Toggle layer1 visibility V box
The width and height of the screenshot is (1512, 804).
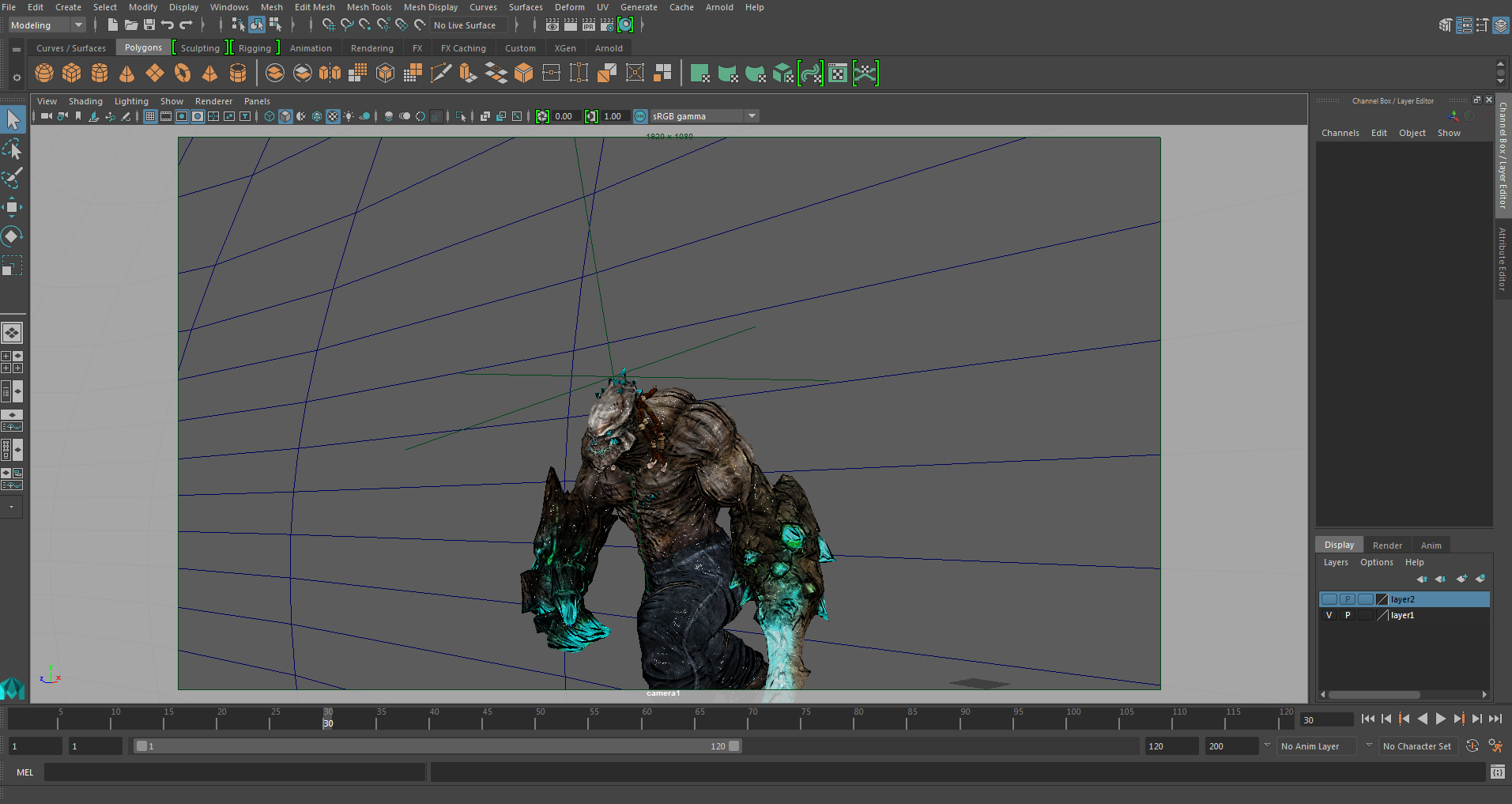coord(1329,615)
